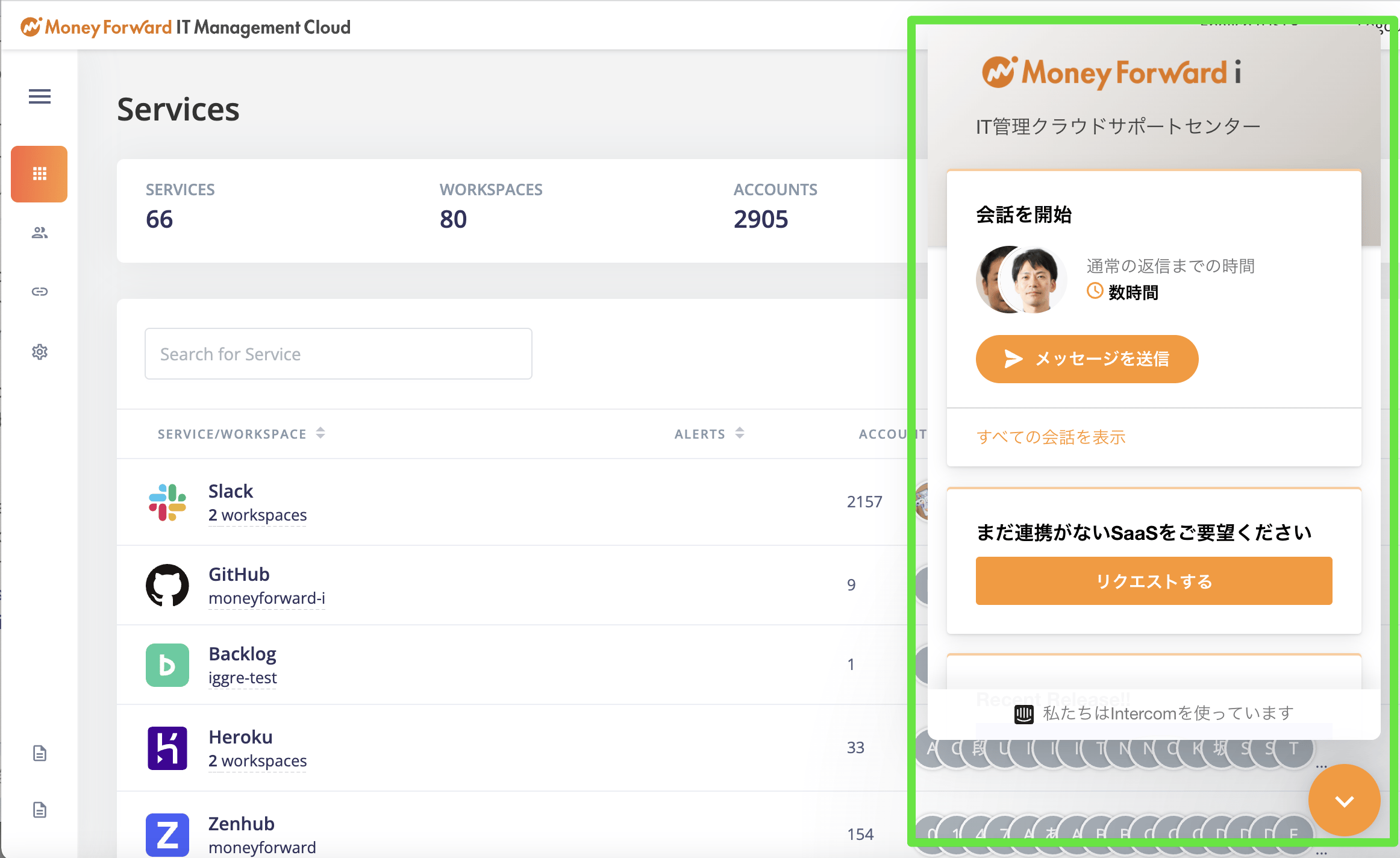This screenshot has width=1400, height=858.
Task: Open the hamburger menu in the sidebar
Action: pyautogui.click(x=40, y=96)
